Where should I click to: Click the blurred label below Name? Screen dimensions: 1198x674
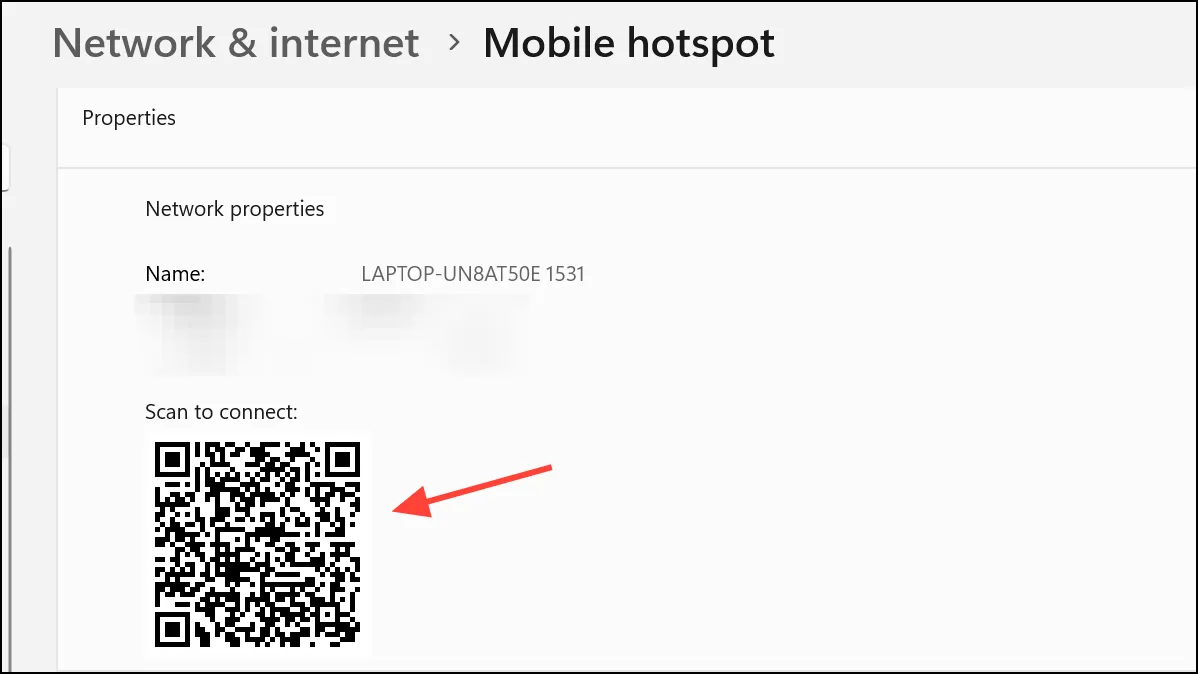tap(200, 332)
